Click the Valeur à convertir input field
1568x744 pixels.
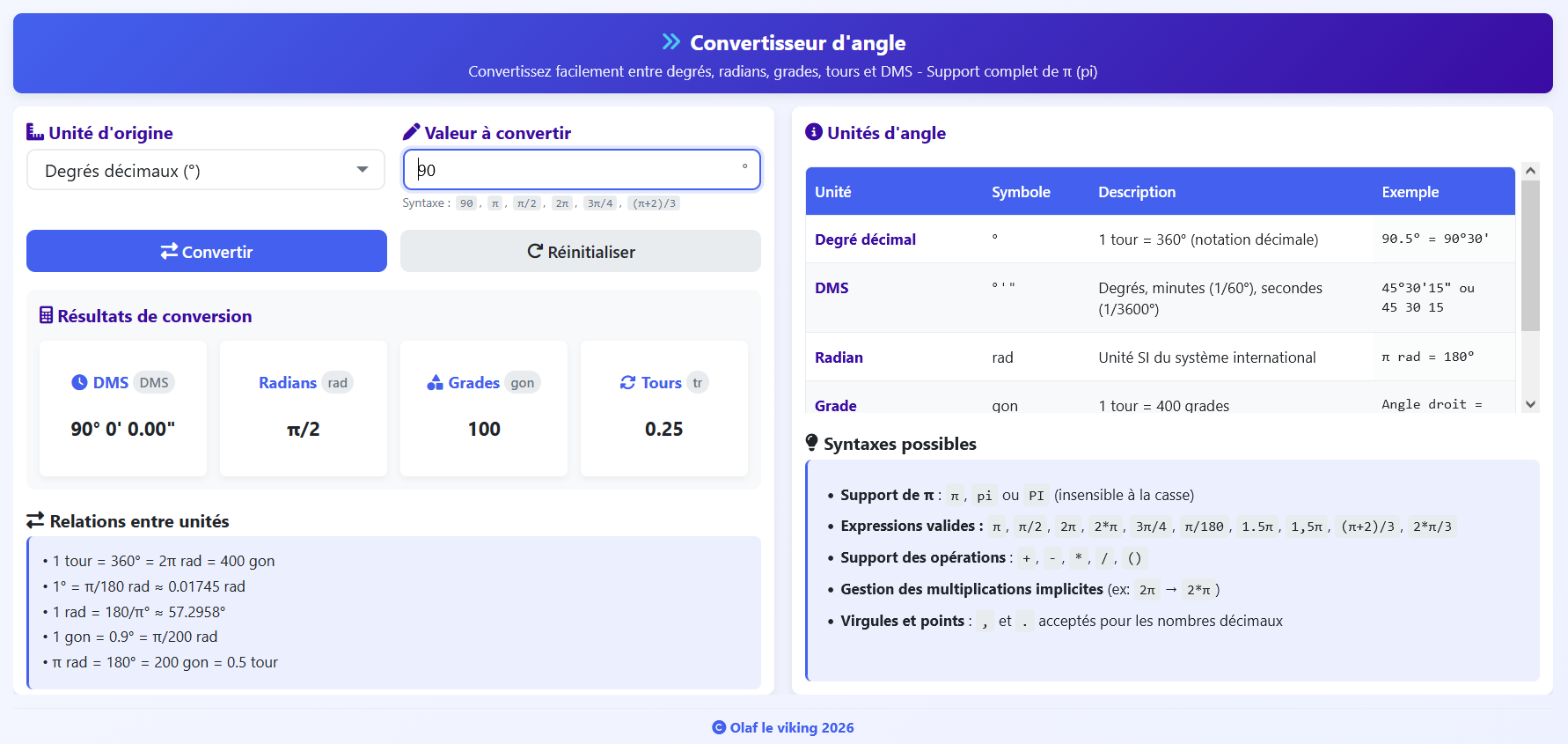pos(581,170)
